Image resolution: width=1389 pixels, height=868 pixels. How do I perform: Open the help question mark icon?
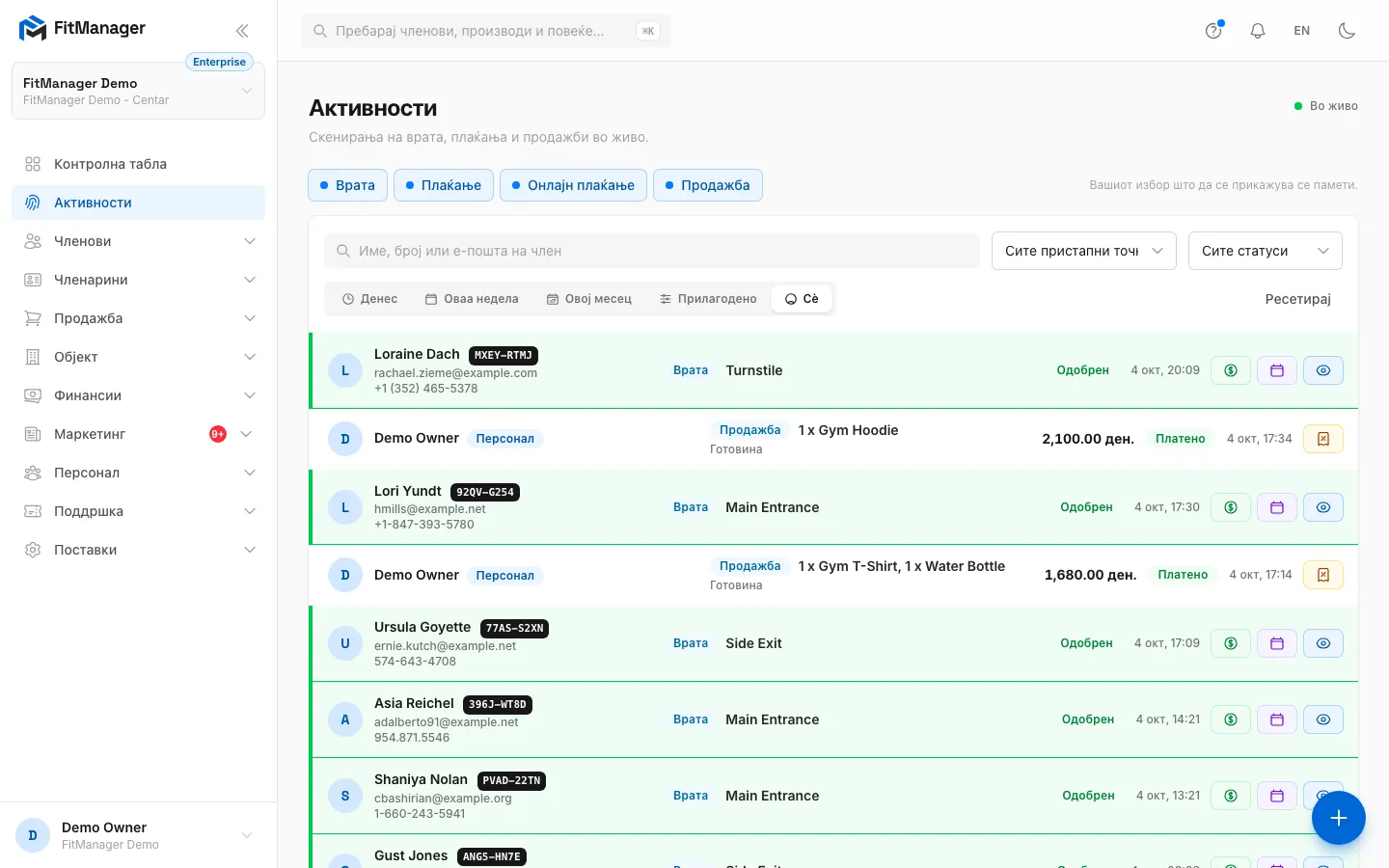pos(1213,30)
